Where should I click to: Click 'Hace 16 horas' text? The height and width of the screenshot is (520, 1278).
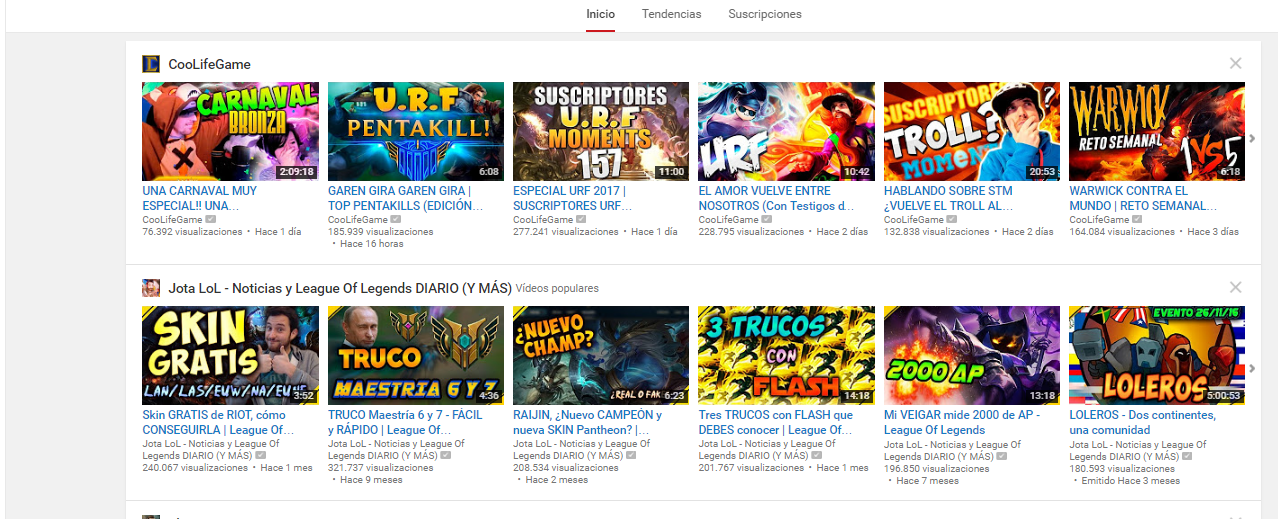[x=371, y=243]
